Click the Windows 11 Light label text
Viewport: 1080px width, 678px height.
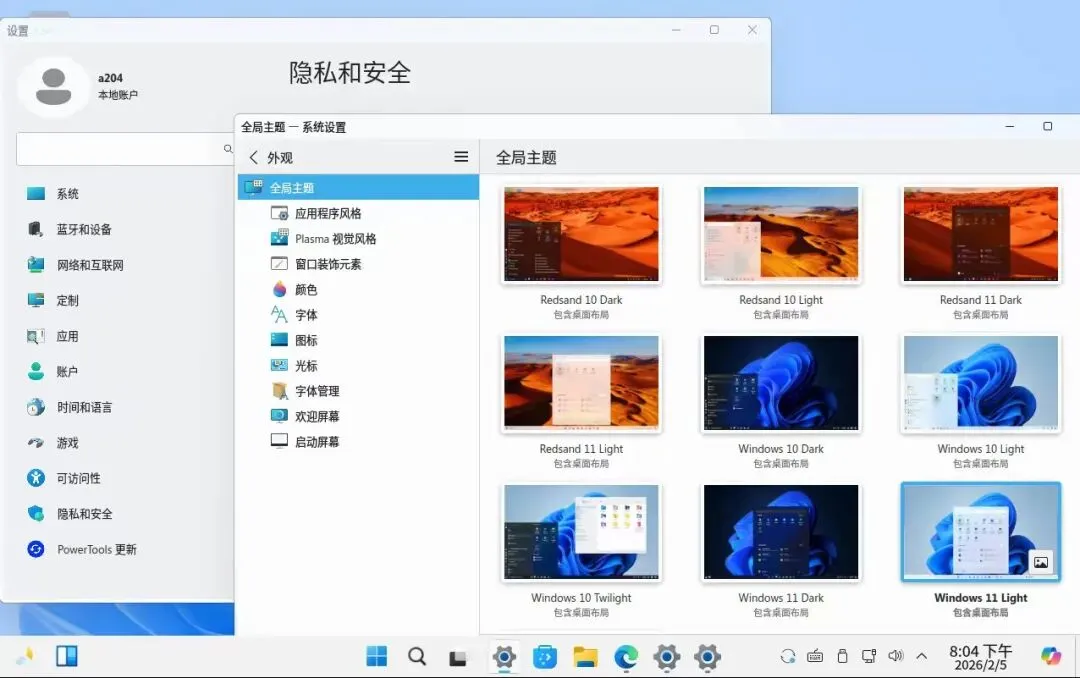(980, 598)
